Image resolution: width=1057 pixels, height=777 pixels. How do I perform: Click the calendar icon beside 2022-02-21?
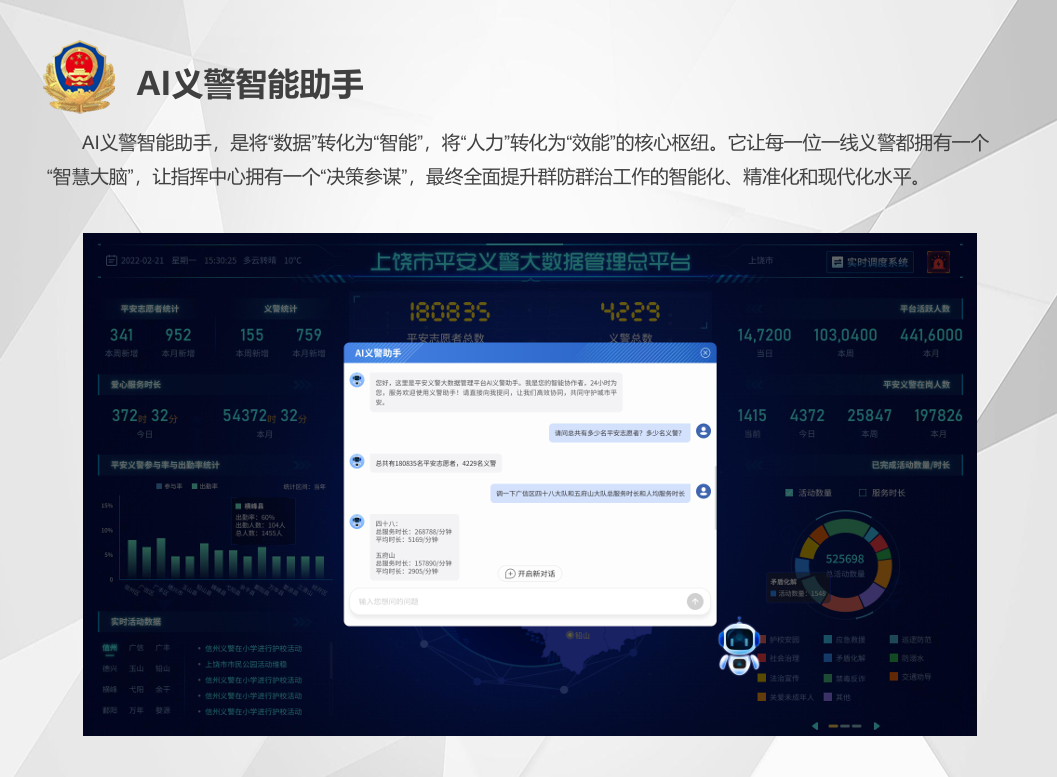112,261
